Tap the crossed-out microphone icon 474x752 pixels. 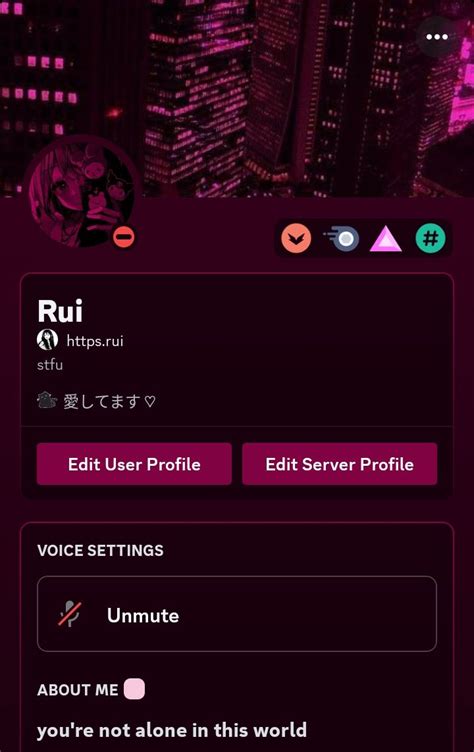click(x=70, y=614)
